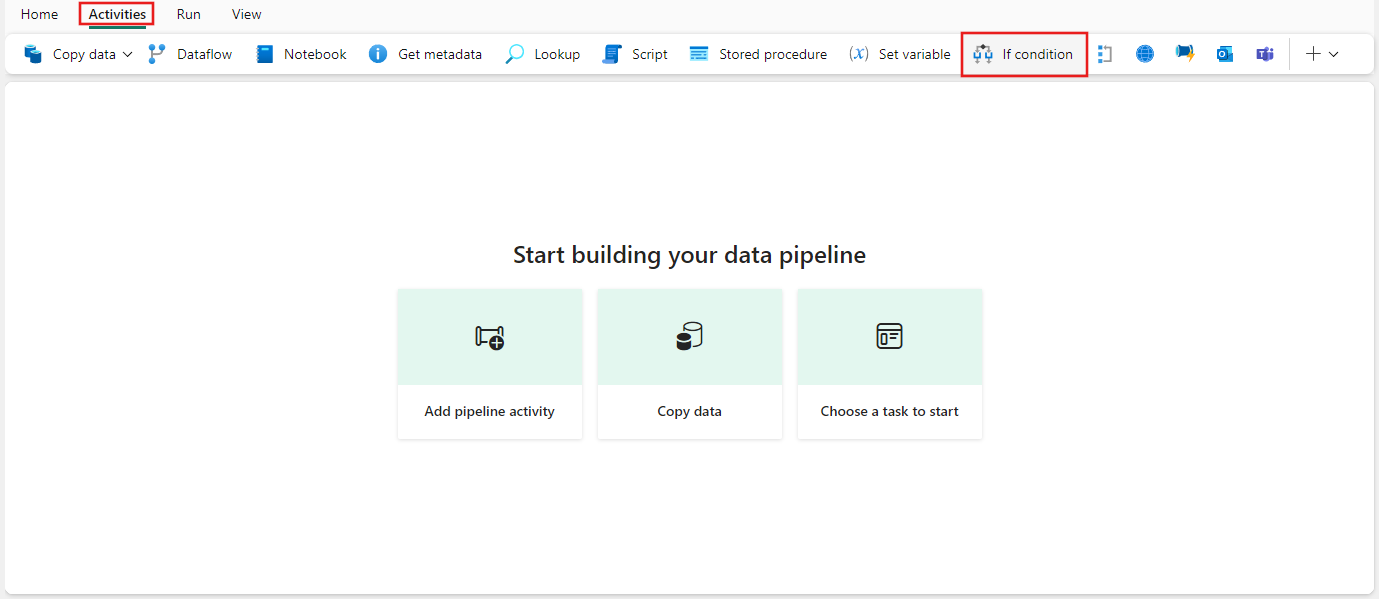Screen dimensions: 1379x599
Task: Add a Get metadata activity
Action: click(x=425, y=54)
